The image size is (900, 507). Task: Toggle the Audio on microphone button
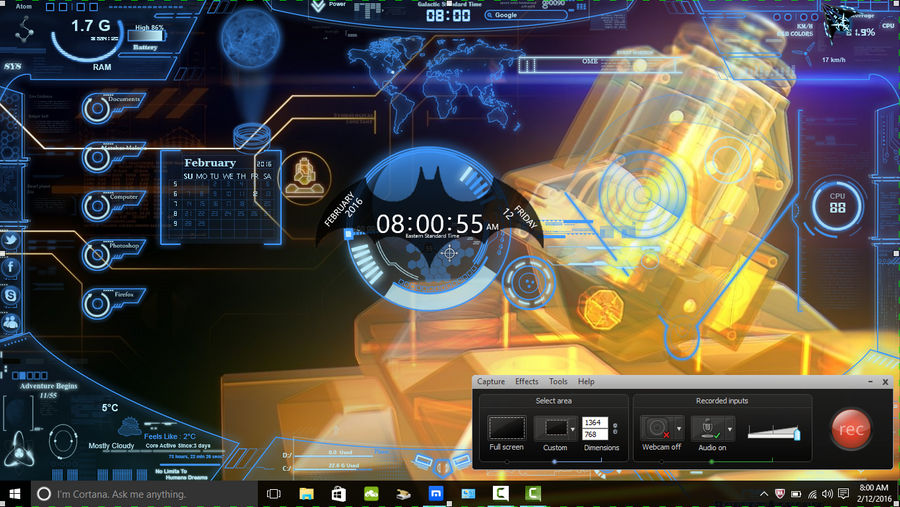coord(708,428)
